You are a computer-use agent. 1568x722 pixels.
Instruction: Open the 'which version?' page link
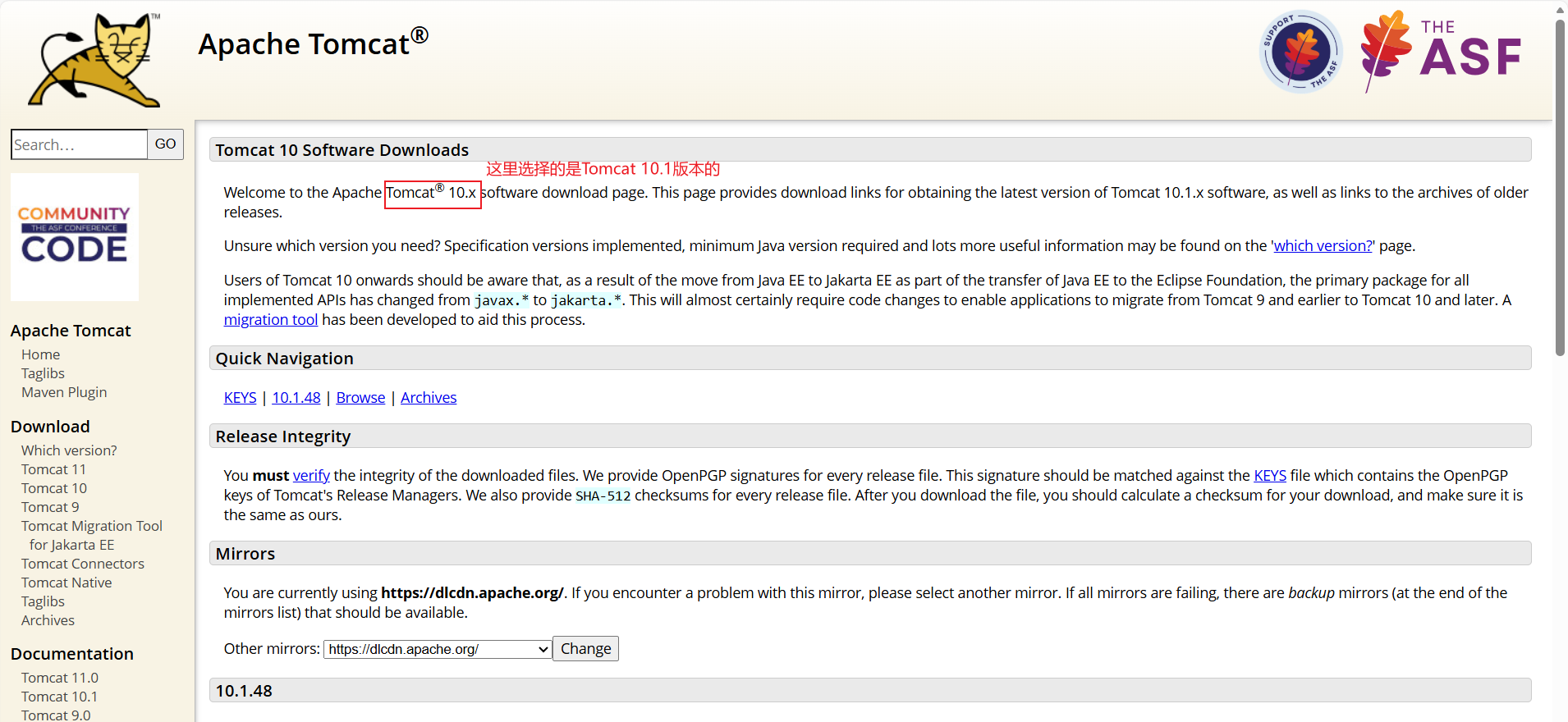[1323, 246]
